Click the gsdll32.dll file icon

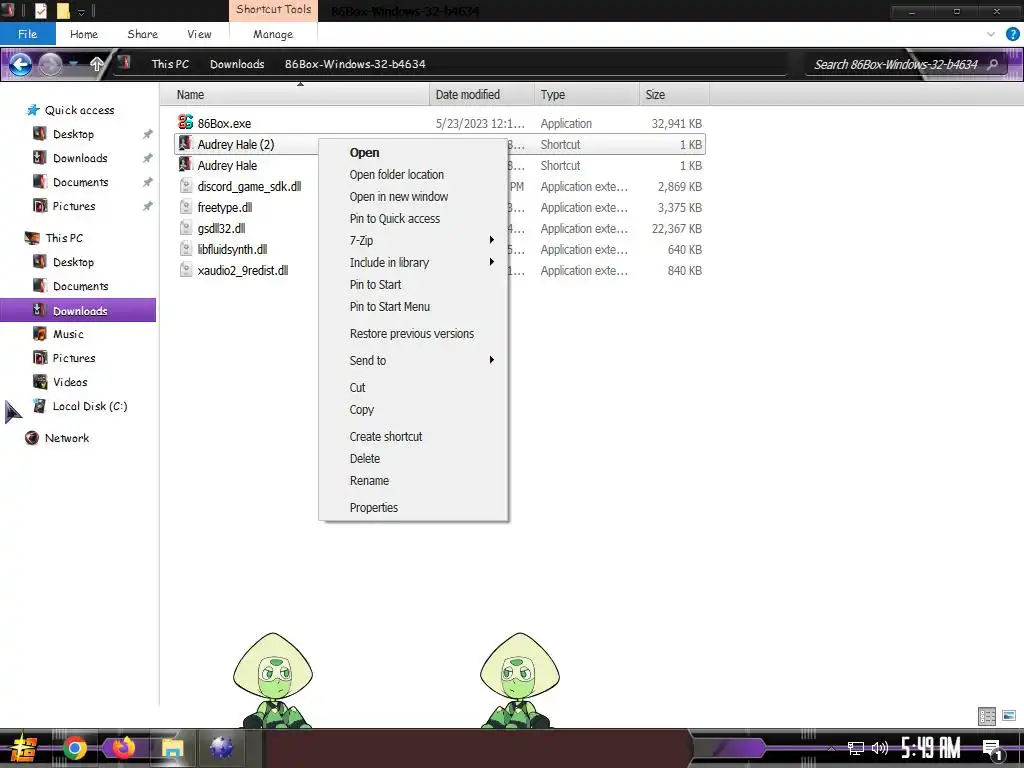point(185,228)
